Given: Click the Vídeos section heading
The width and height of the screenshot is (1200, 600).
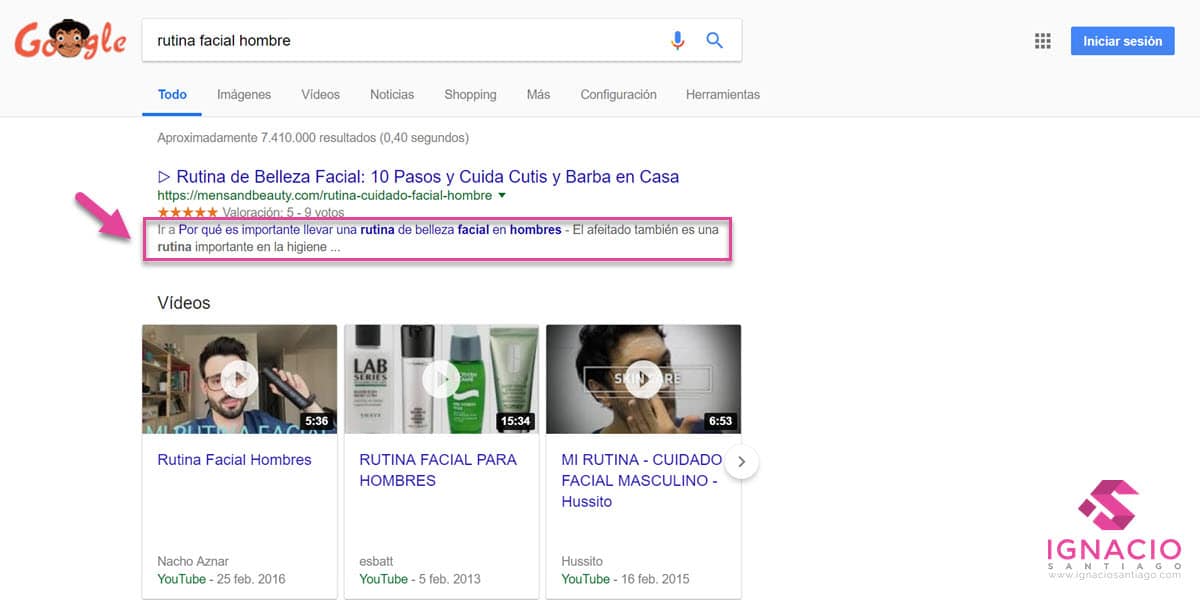Looking at the screenshot, I should (x=184, y=302).
